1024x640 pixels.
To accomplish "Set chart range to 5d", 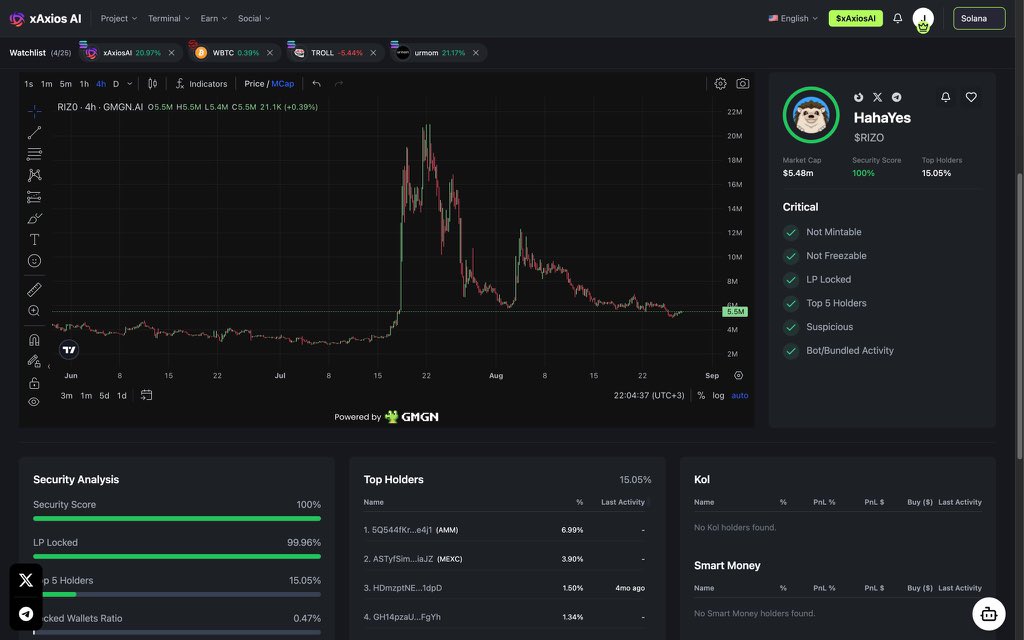I will coord(104,396).
